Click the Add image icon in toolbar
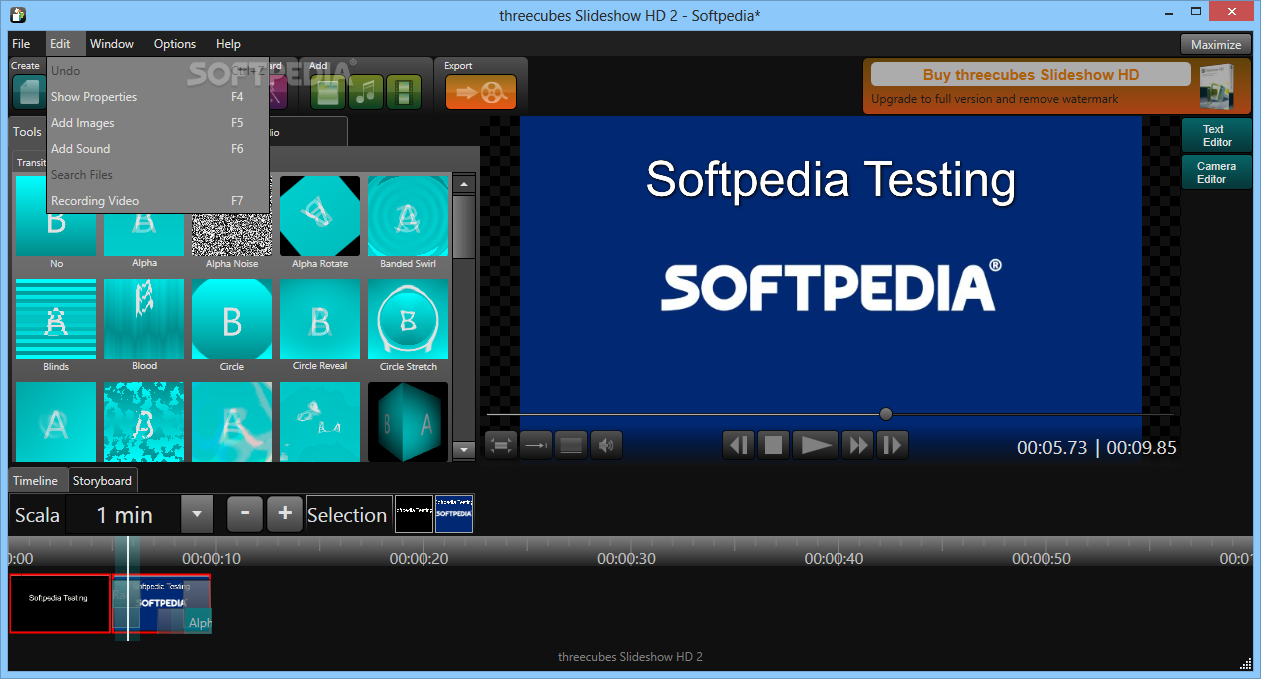The height and width of the screenshot is (679, 1261). coord(328,92)
